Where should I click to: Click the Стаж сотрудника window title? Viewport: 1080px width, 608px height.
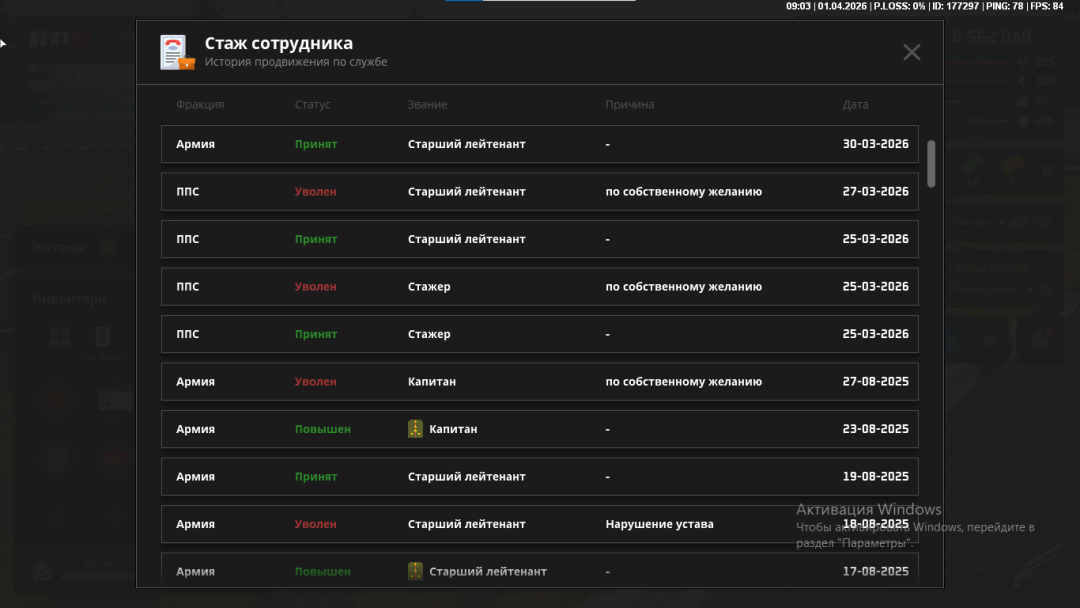coord(278,43)
